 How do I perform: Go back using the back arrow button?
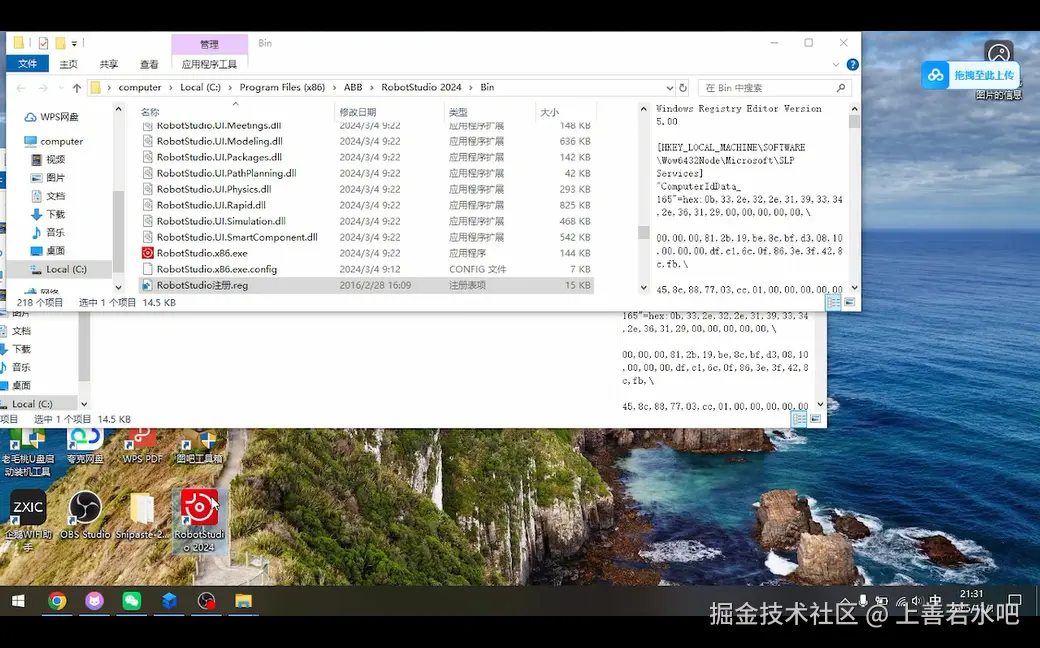point(20,87)
